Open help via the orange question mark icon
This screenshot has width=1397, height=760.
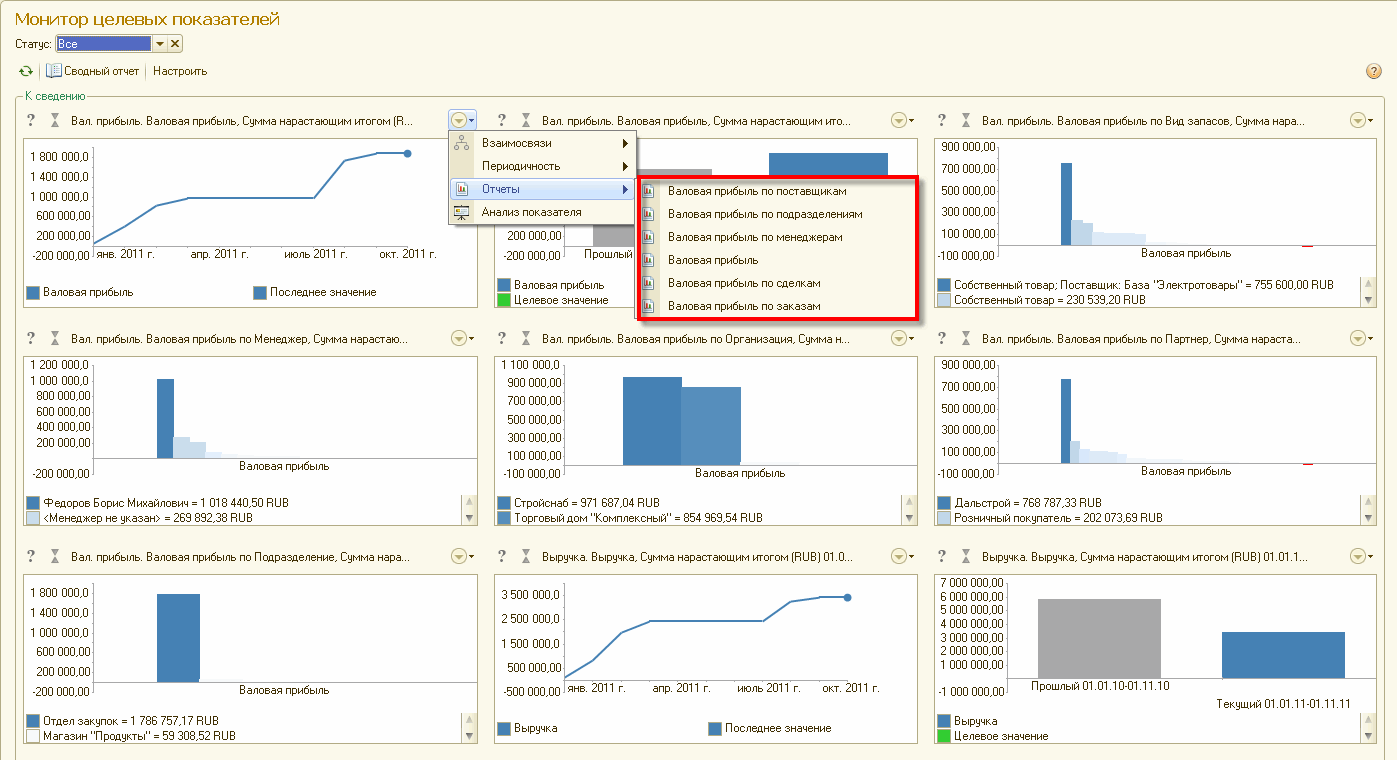click(x=1373, y=71)
